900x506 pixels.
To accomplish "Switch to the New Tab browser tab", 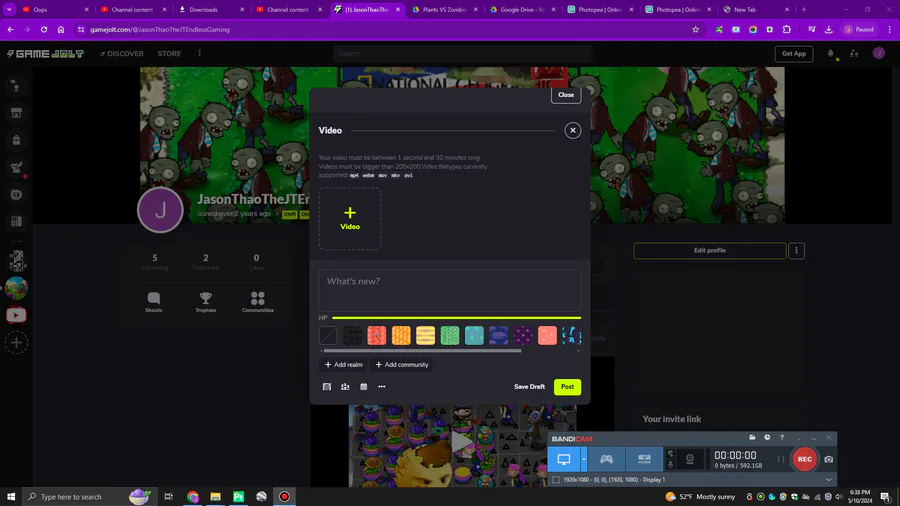I will click(x=757, y=9).
